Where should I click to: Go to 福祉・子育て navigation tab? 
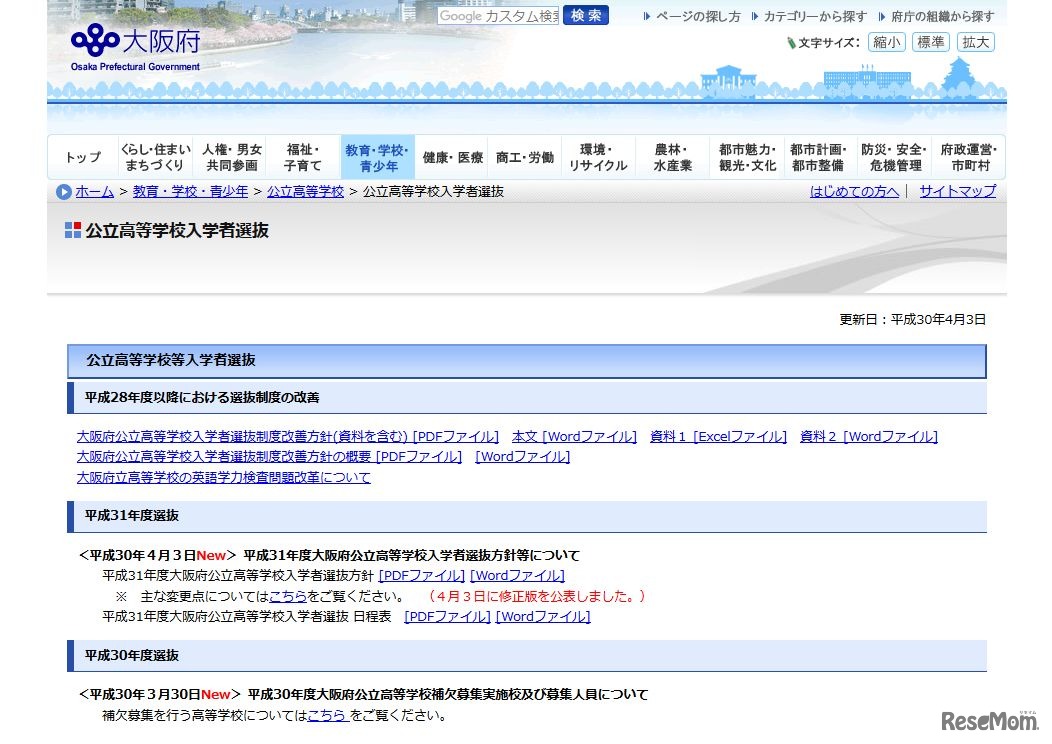pos(302,158)
